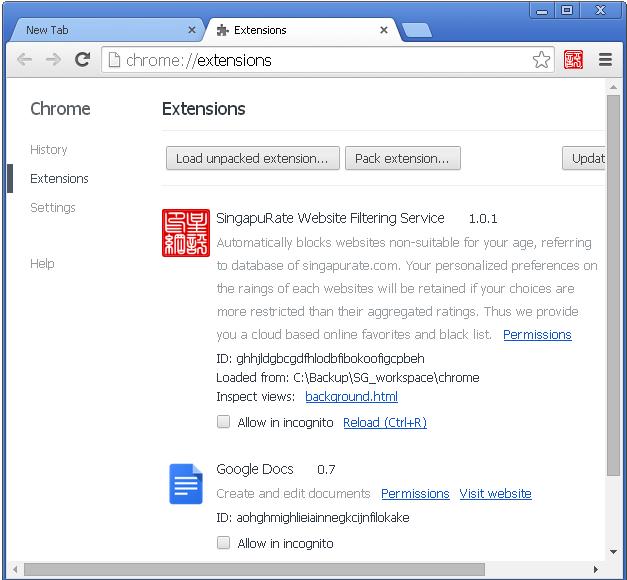Minimize the Chrome window
627x580 pixels.
coord(542,10)
